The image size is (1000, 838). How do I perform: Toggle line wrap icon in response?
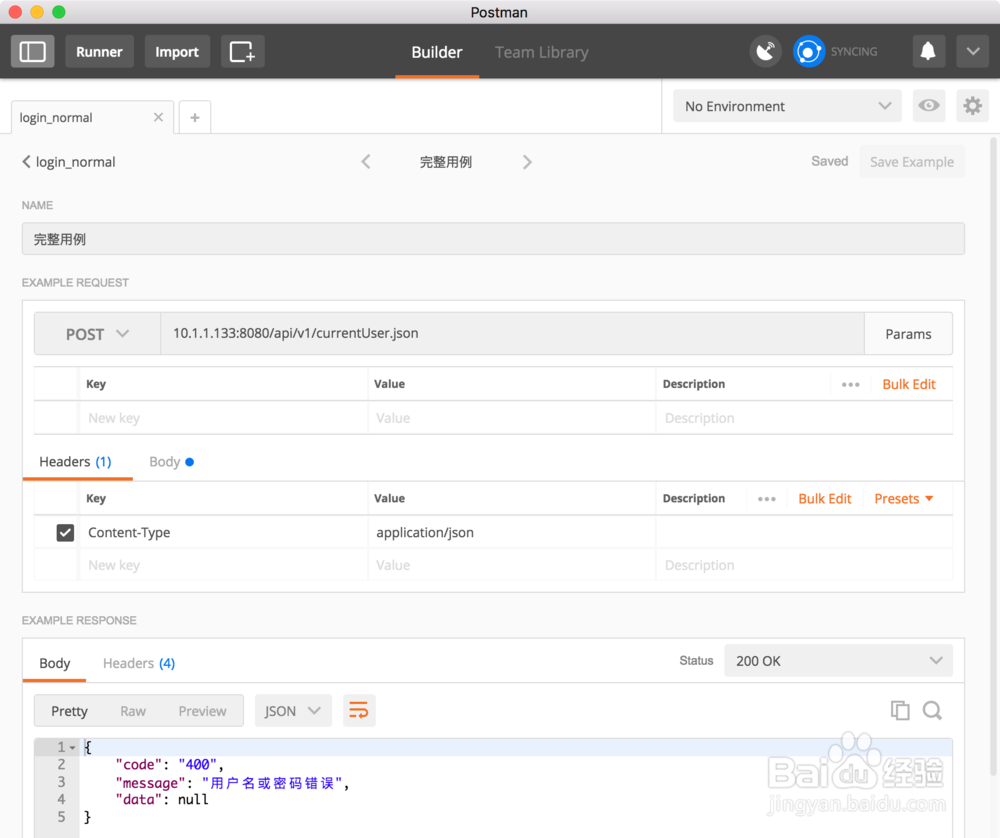pos(359,710)
